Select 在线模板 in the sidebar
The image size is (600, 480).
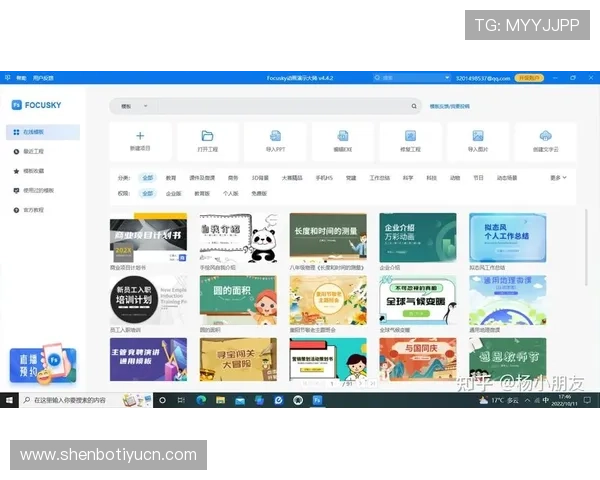pyautogui.click(x=43, y=132)
